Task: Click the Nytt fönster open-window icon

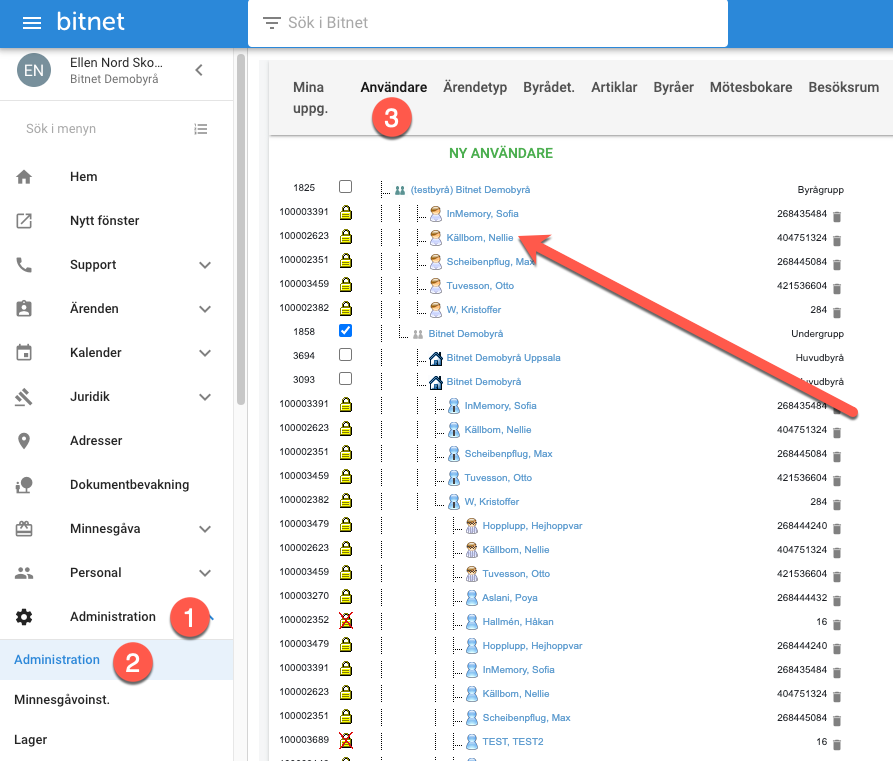Action: (x=24, y=221)
